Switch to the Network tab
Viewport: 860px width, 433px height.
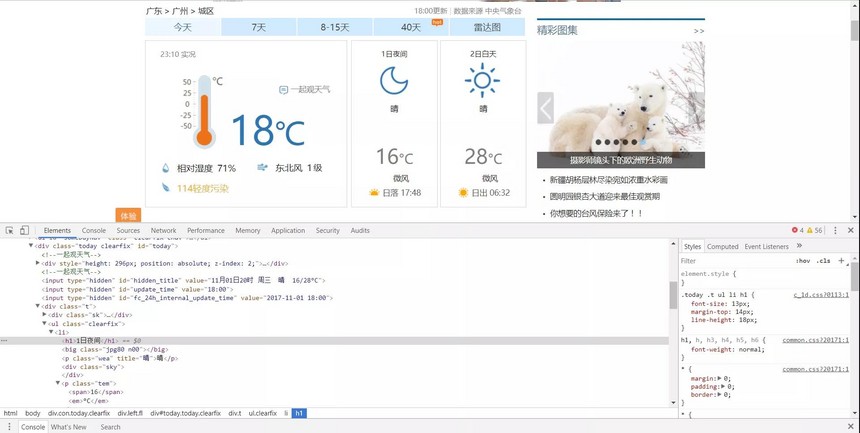[163, 230]
